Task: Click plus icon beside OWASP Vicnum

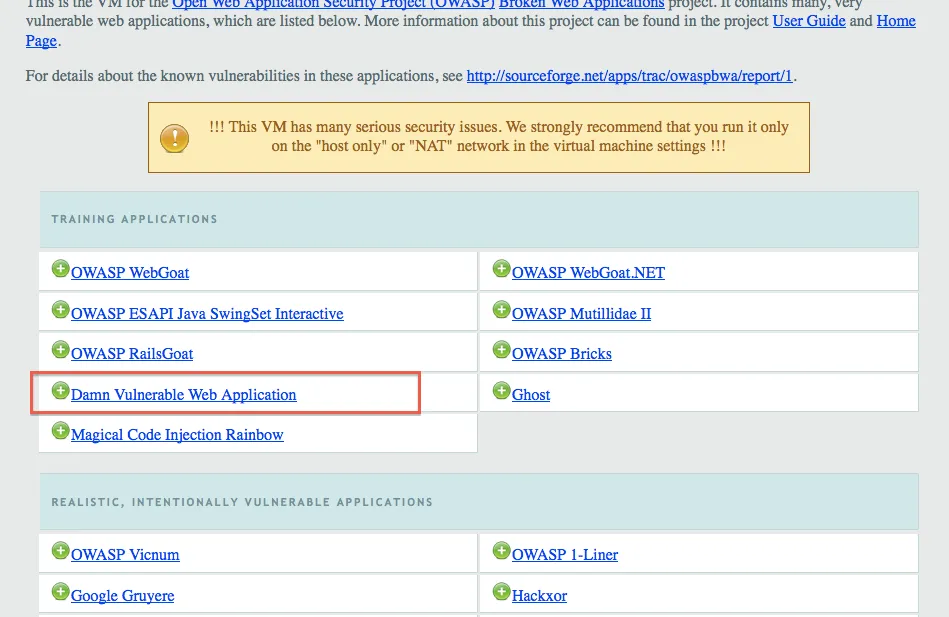Action: point(60,553)
